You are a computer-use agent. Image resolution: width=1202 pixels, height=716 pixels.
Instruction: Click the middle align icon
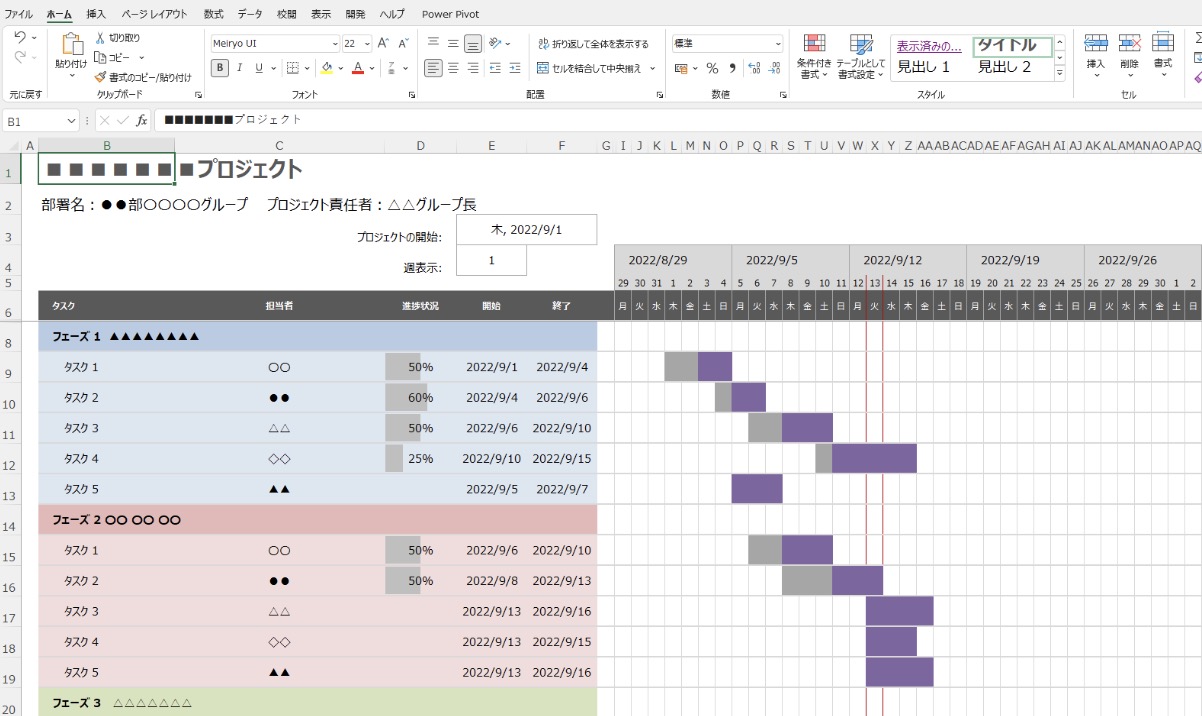[453, 43]
